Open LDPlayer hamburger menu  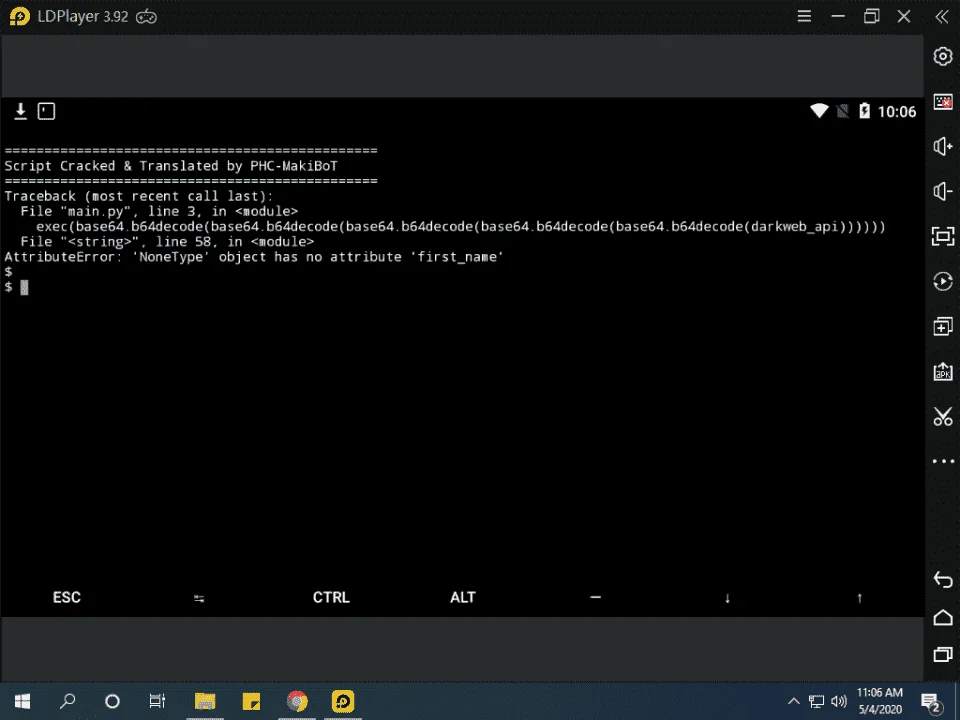[x=804, y=17]
